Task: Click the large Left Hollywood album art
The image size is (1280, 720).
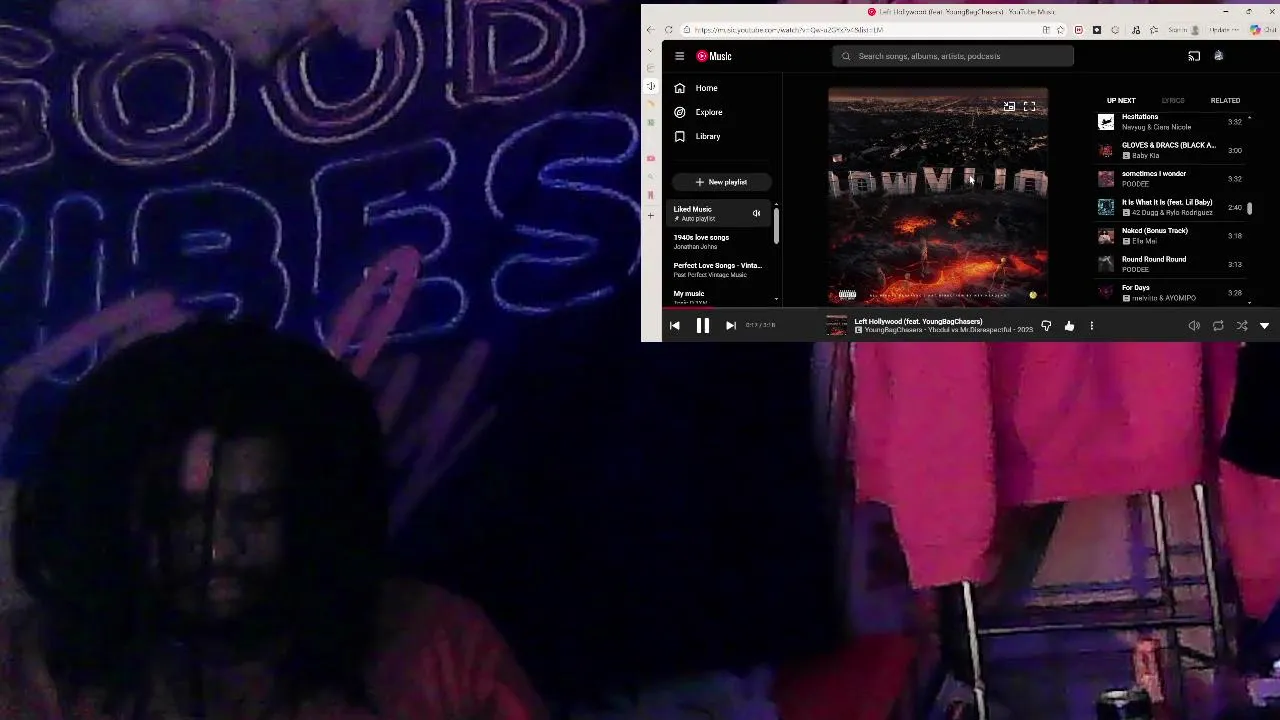Action: point(938,196)
